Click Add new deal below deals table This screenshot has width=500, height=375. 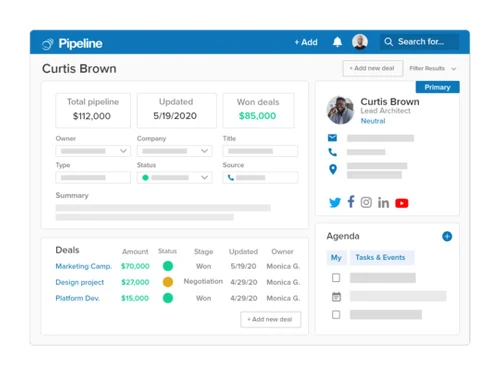(271, 319)
